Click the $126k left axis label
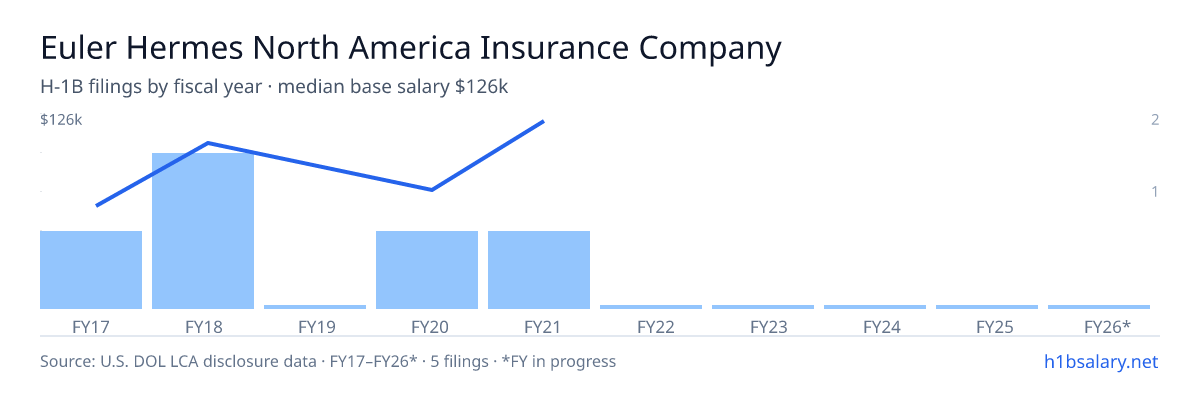The width and height of the screenshot is (1200, 400). pos(61,120)
